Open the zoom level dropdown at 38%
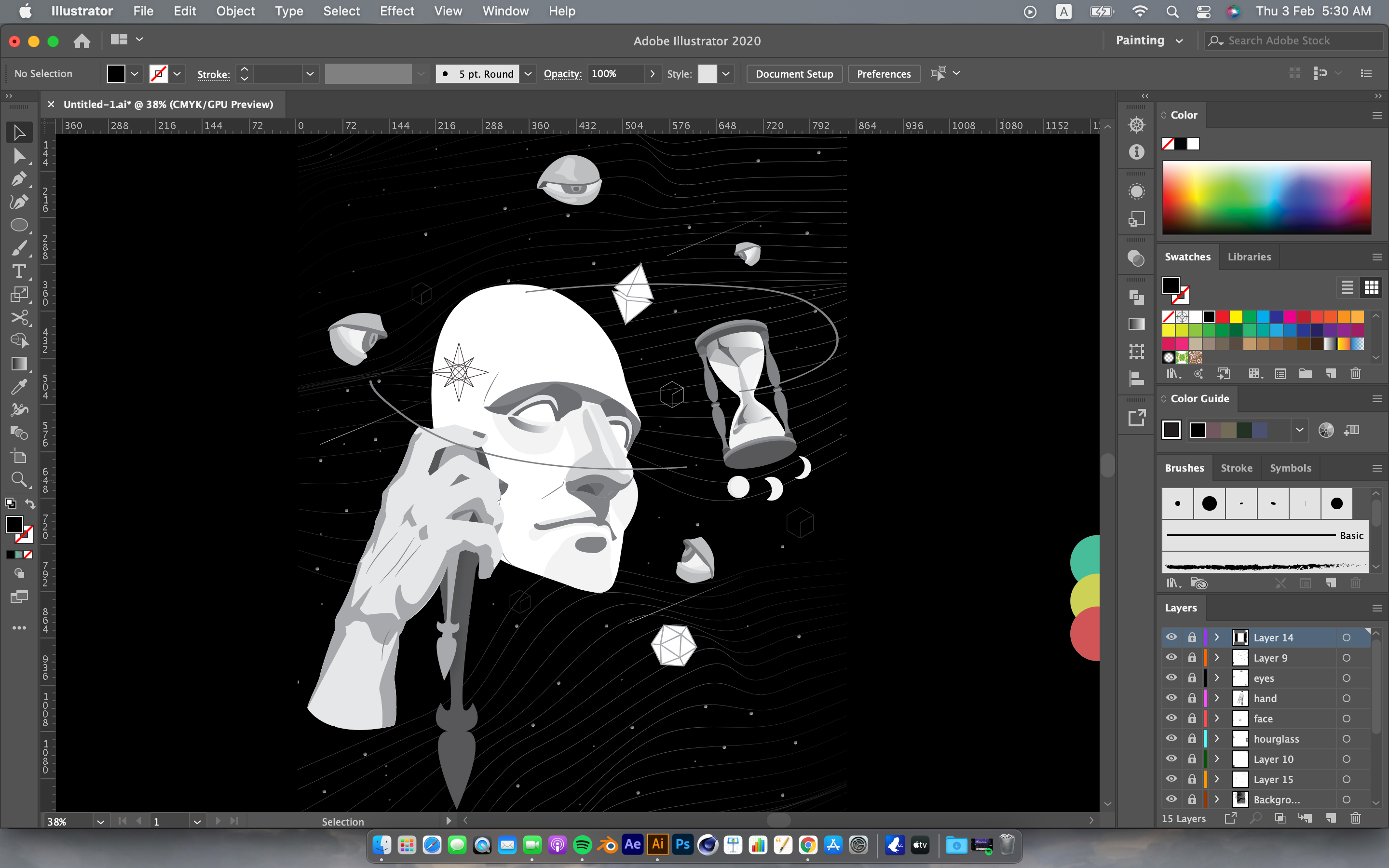The image size is (1389, 868). point(100,822)
